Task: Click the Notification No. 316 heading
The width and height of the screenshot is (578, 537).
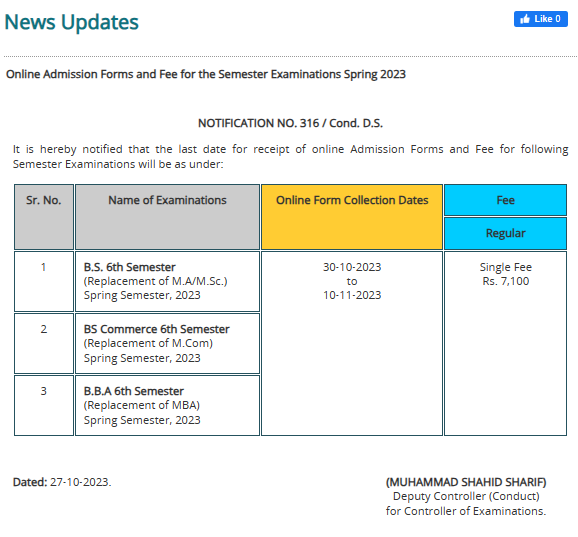Action: coord(290,123)
